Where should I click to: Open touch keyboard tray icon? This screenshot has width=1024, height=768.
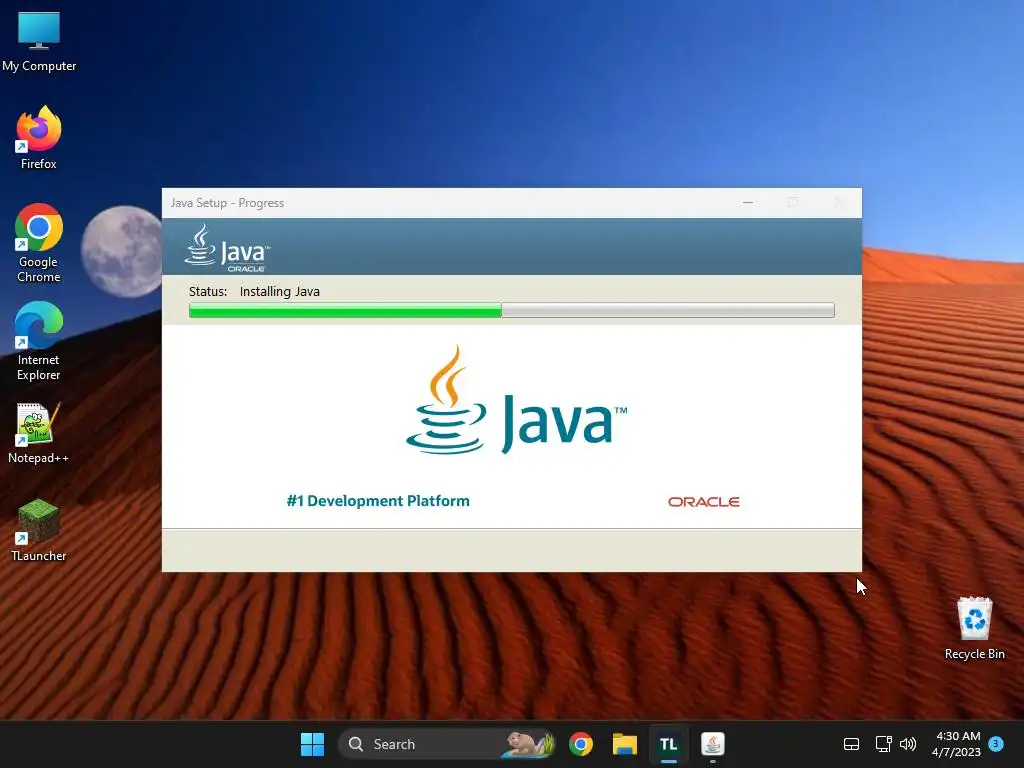(x=851, y=744)
